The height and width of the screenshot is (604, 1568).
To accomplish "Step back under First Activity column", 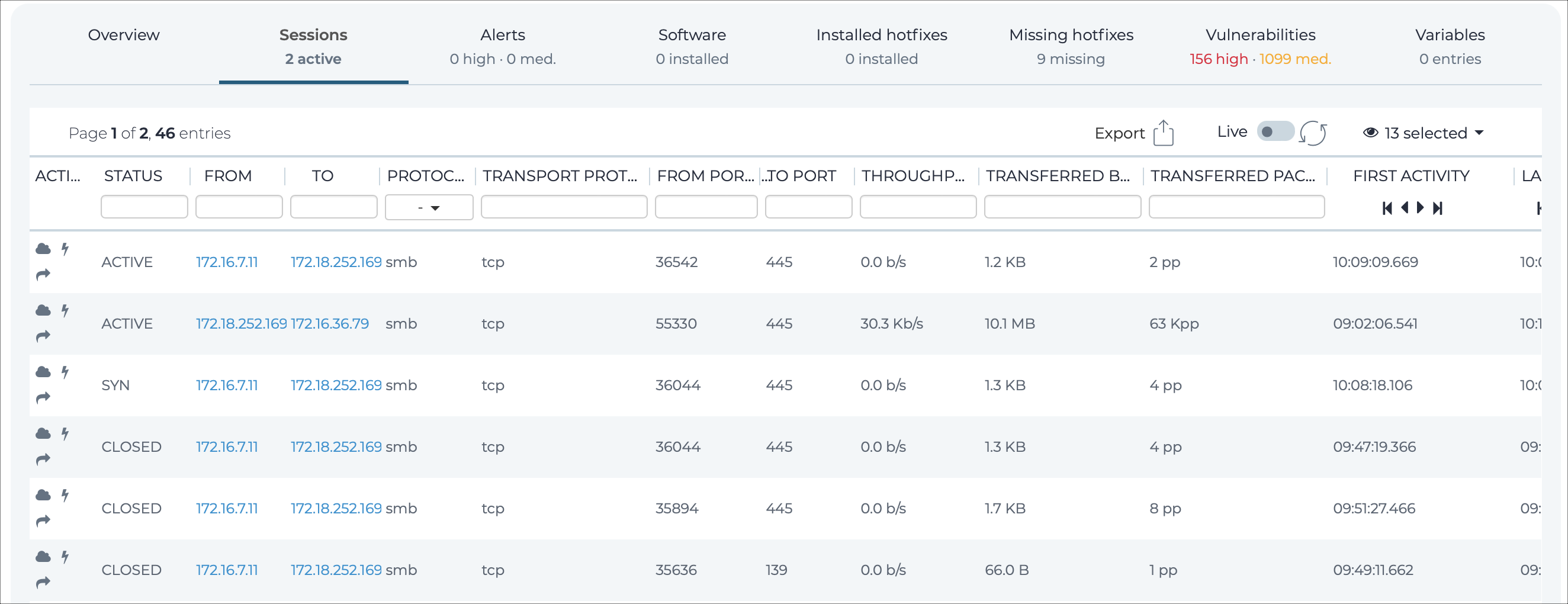I will coord(1405,208).
